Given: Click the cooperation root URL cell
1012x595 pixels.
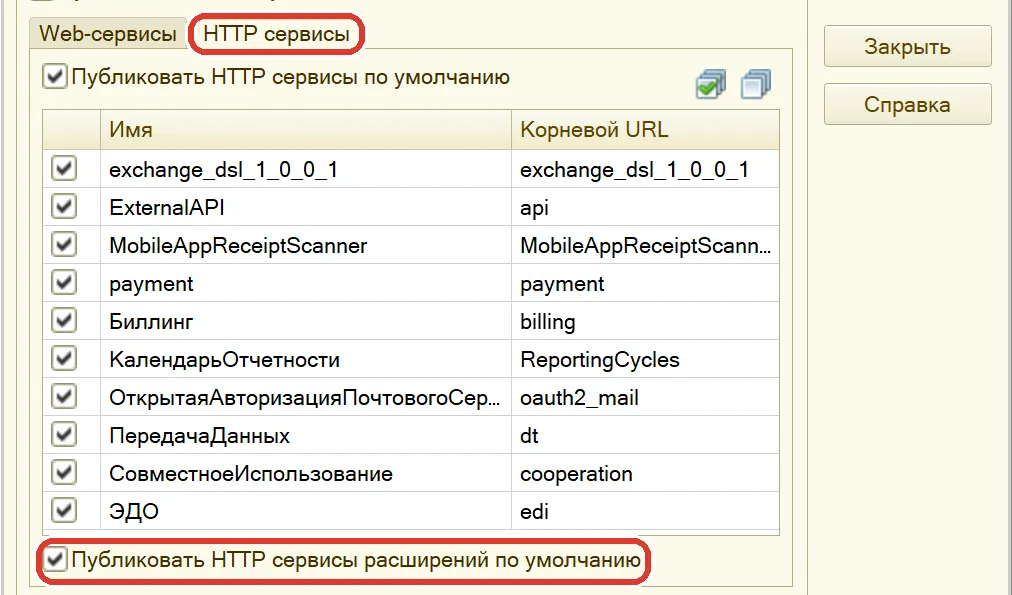Looking at the screenshot, I should point(645,474).
